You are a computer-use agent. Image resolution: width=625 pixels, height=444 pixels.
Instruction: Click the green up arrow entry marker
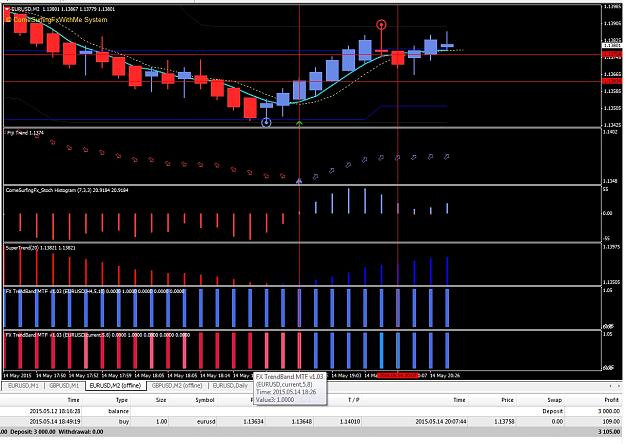299,124
